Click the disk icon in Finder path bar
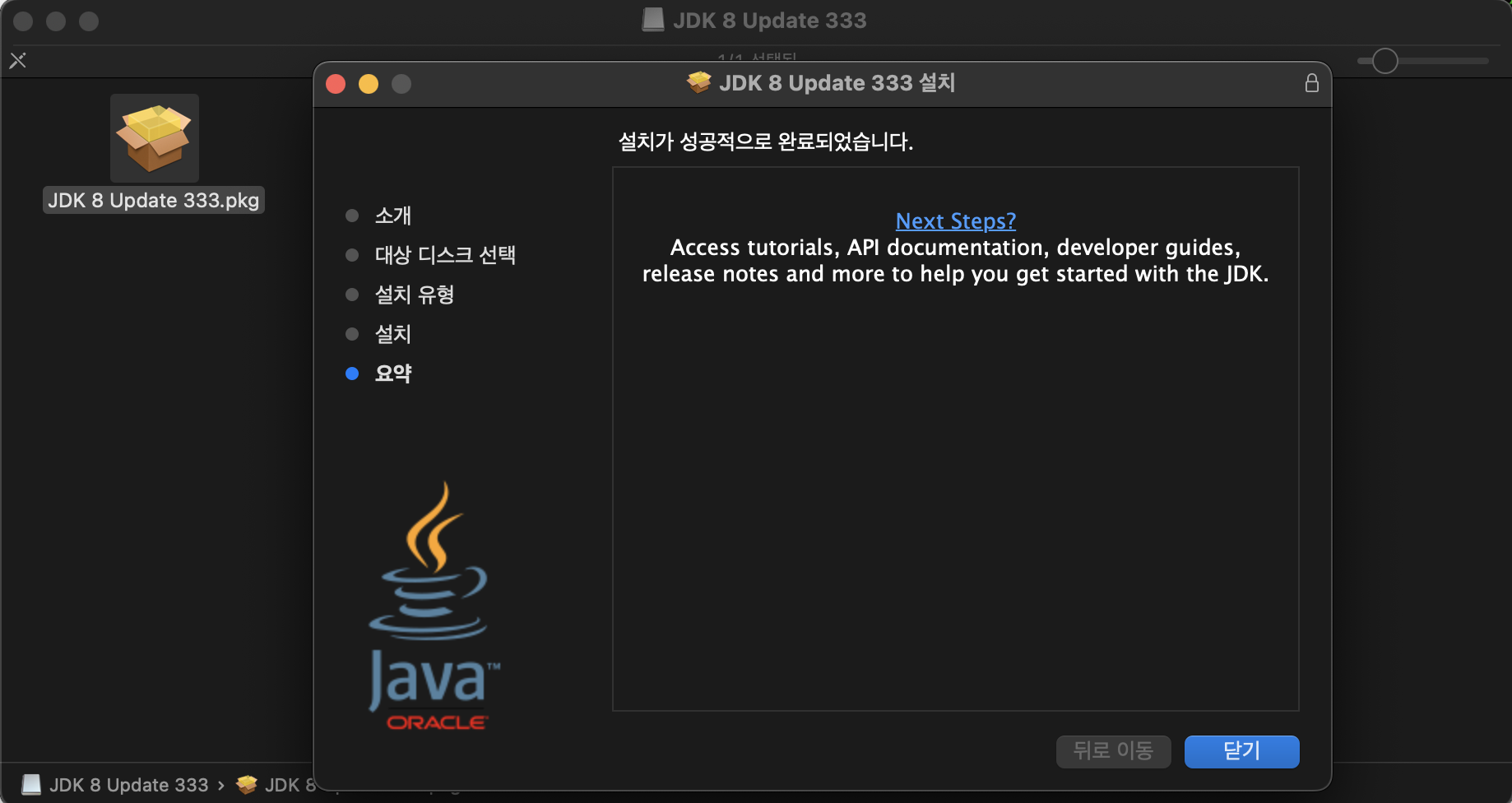This screenshot has height=803, width=1512. coord(31,785)
